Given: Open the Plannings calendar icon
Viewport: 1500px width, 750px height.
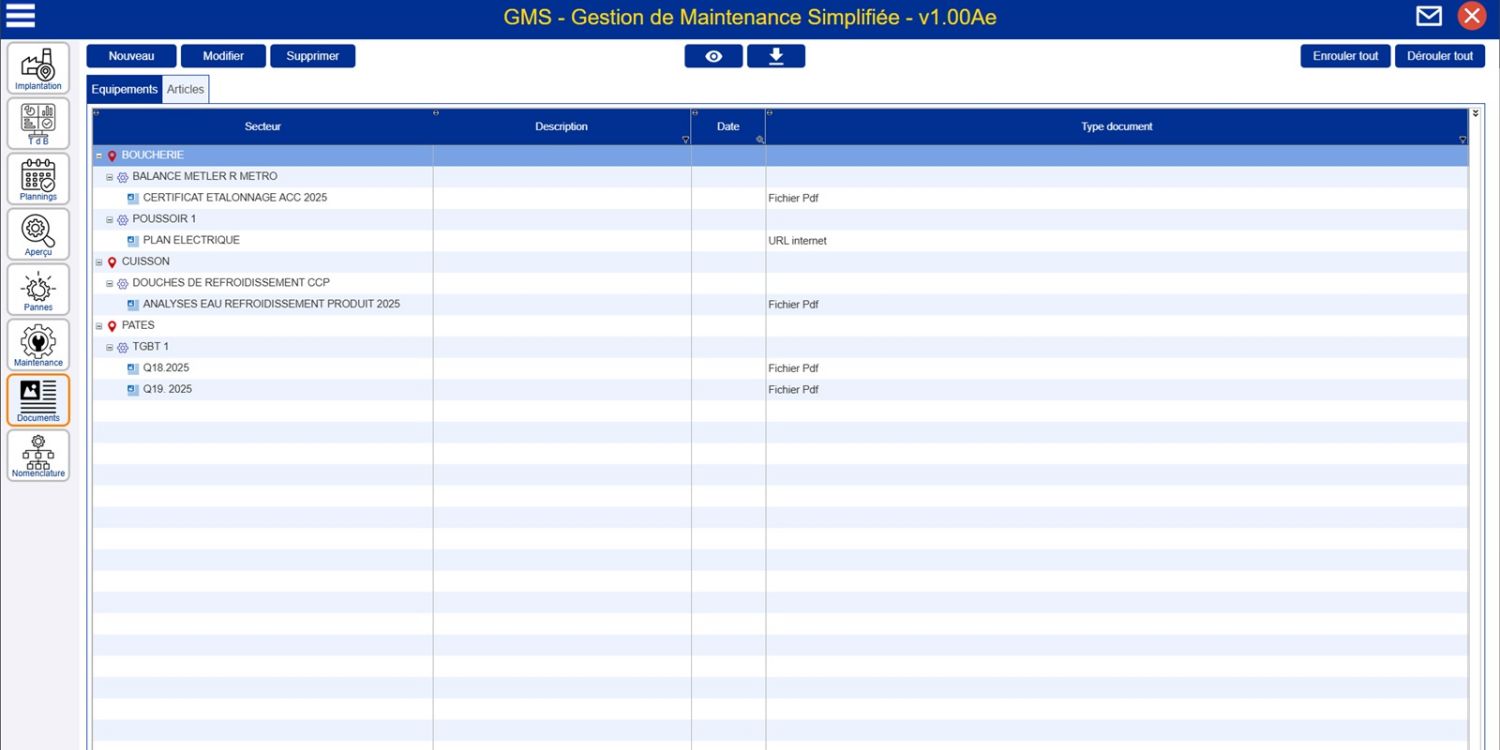Looking at the screenshot, I should [x=38, y=179].
